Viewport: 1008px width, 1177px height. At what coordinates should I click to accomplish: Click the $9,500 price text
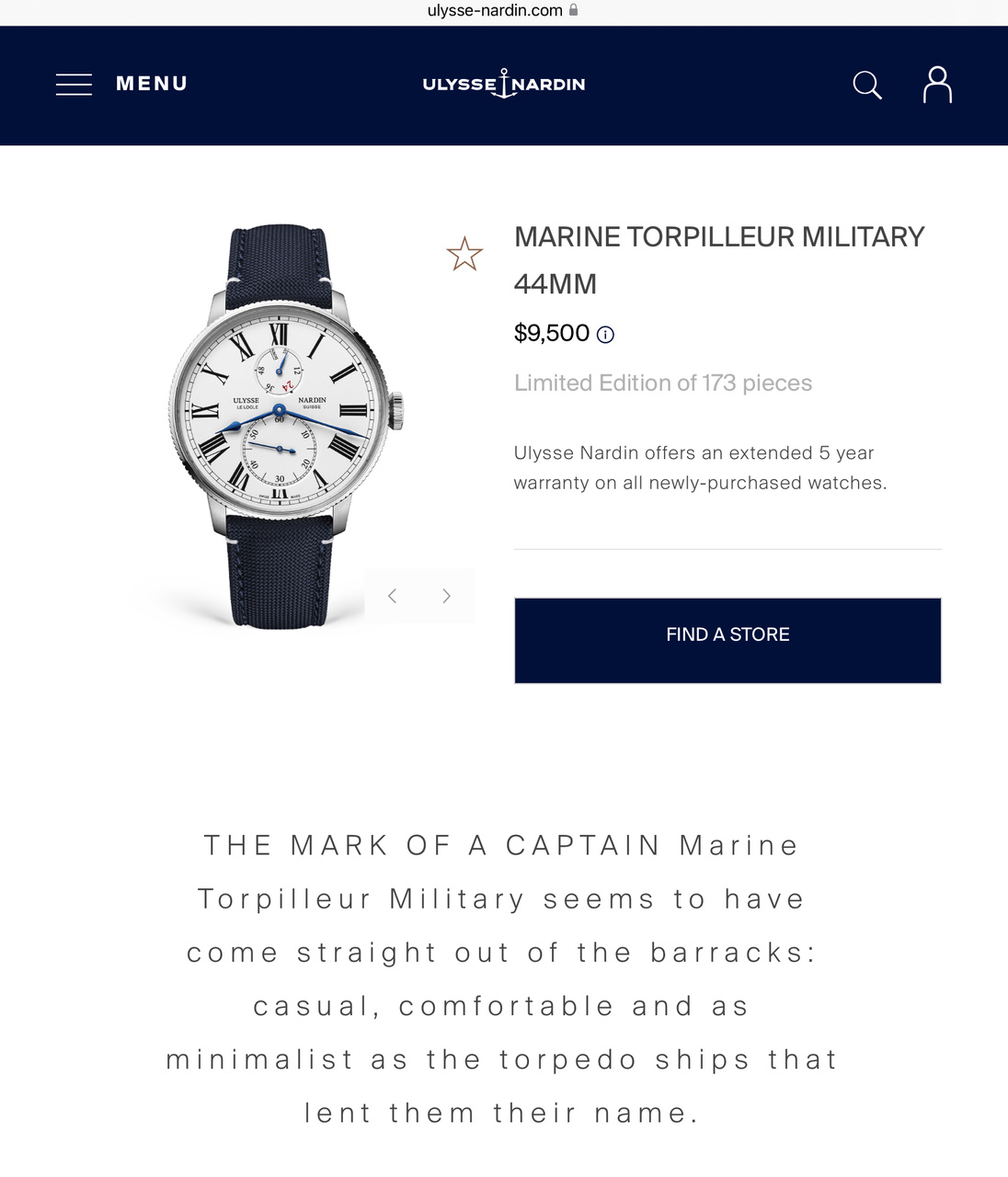click(x=552, y=333)
